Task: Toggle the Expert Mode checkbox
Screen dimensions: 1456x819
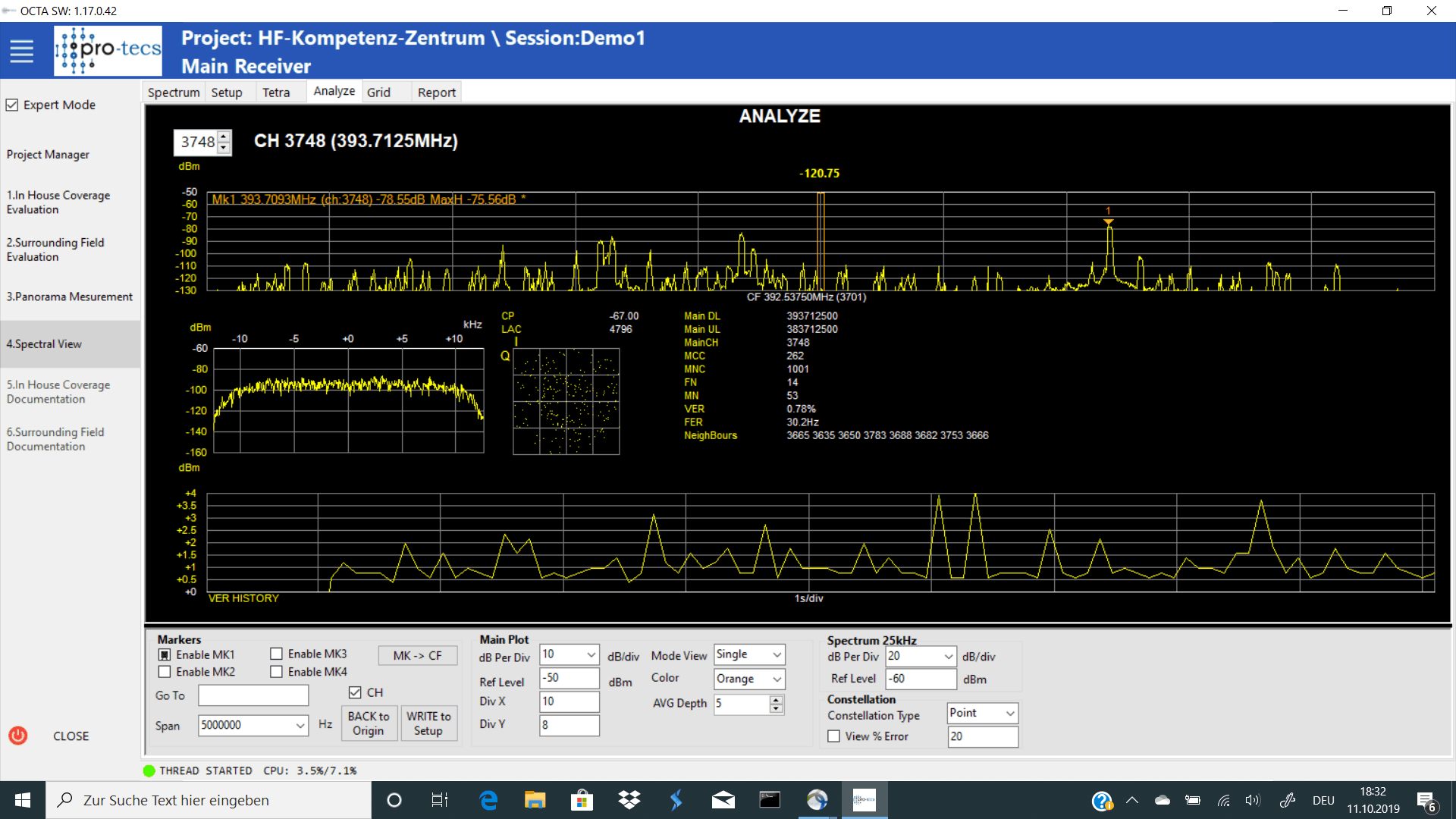Action: coord(12,105)
